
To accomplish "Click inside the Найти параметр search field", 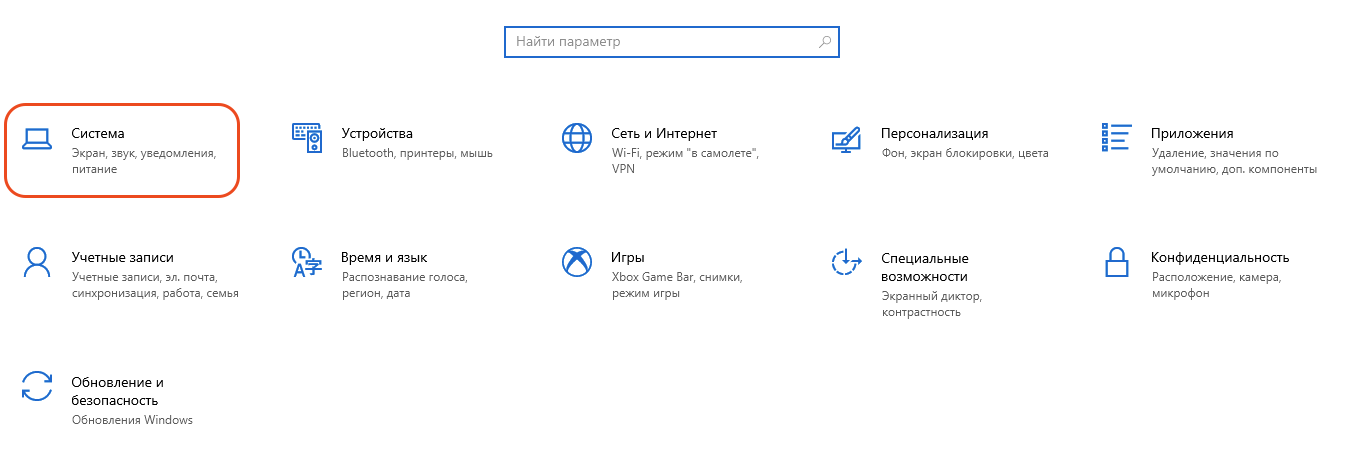I will coord(660,42).
